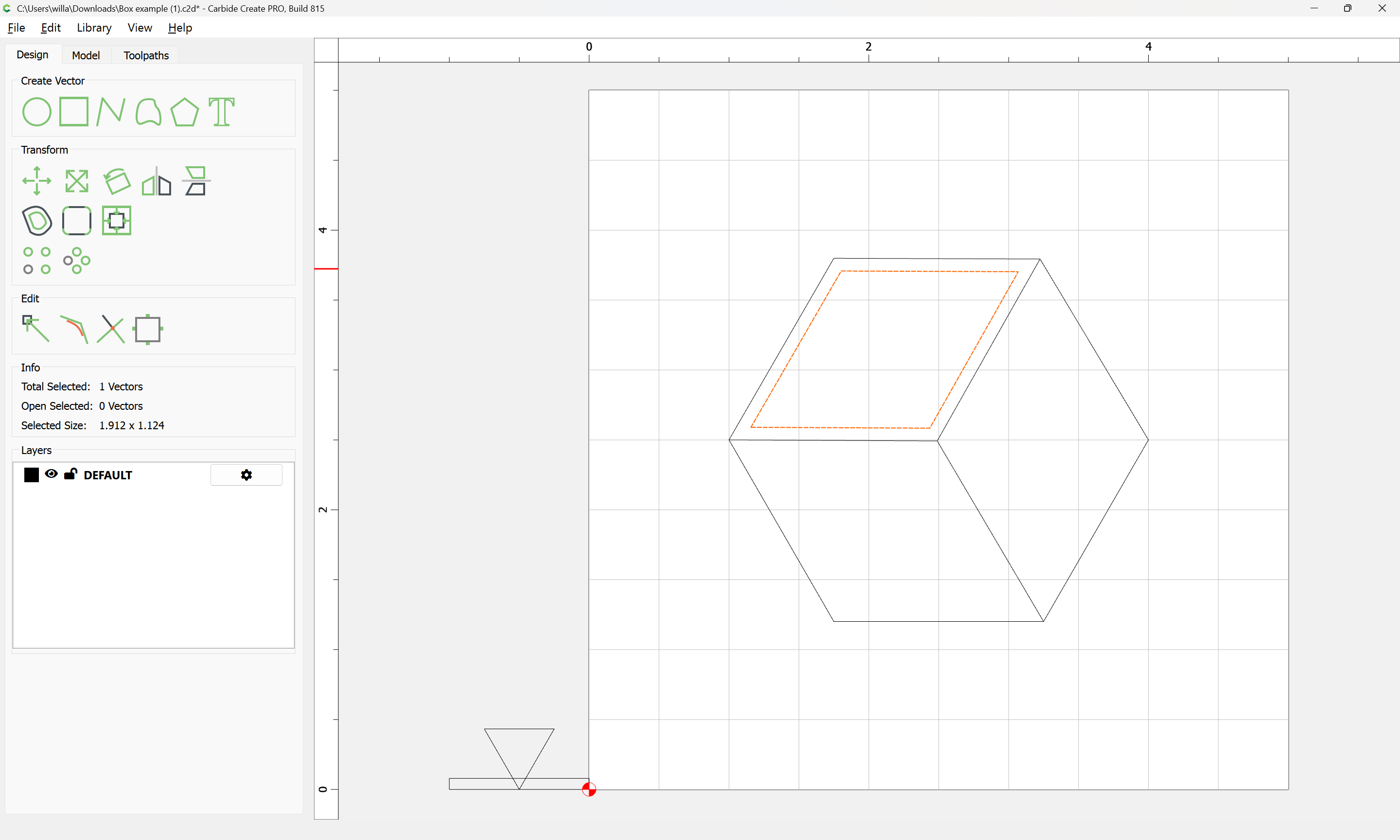Open the Offset Vector tool
This screenshot has width=1400, height=840.
tap(37, 221)
